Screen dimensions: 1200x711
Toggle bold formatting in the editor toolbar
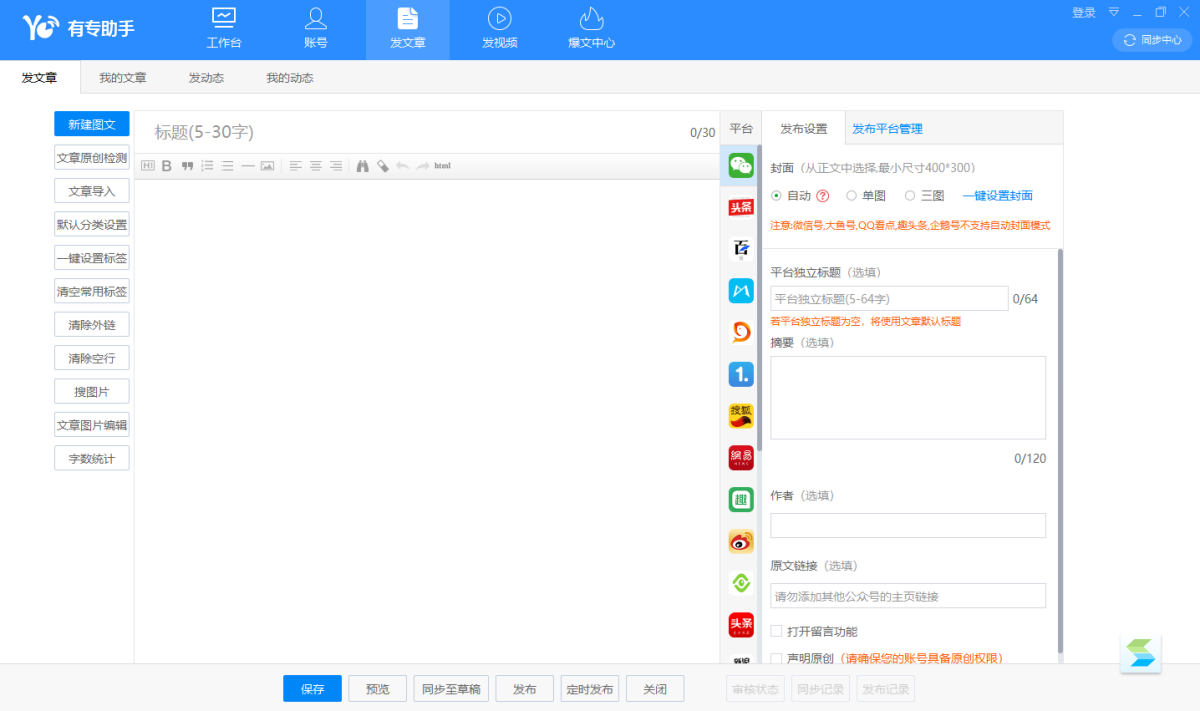167,166
